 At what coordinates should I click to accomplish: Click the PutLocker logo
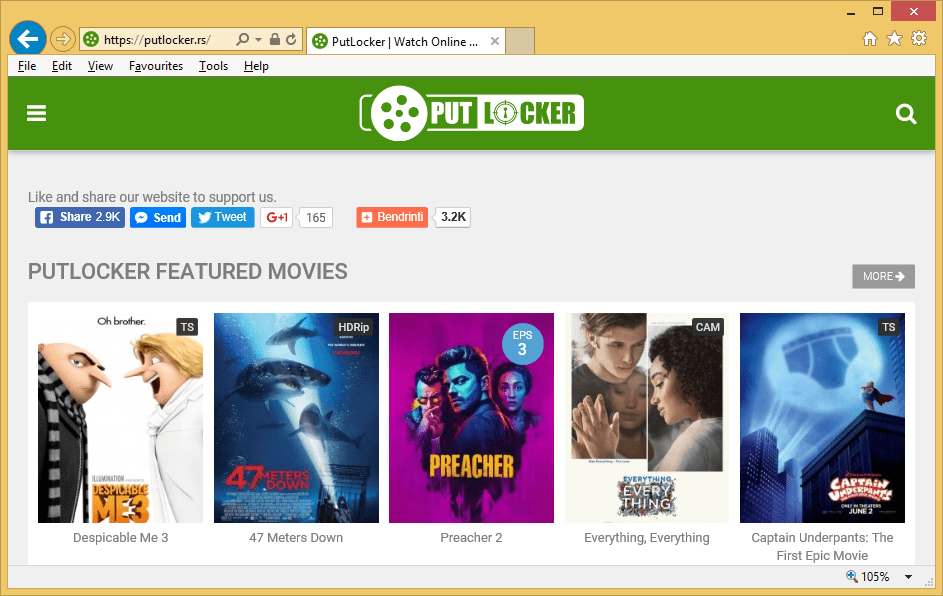coord(471,112)
